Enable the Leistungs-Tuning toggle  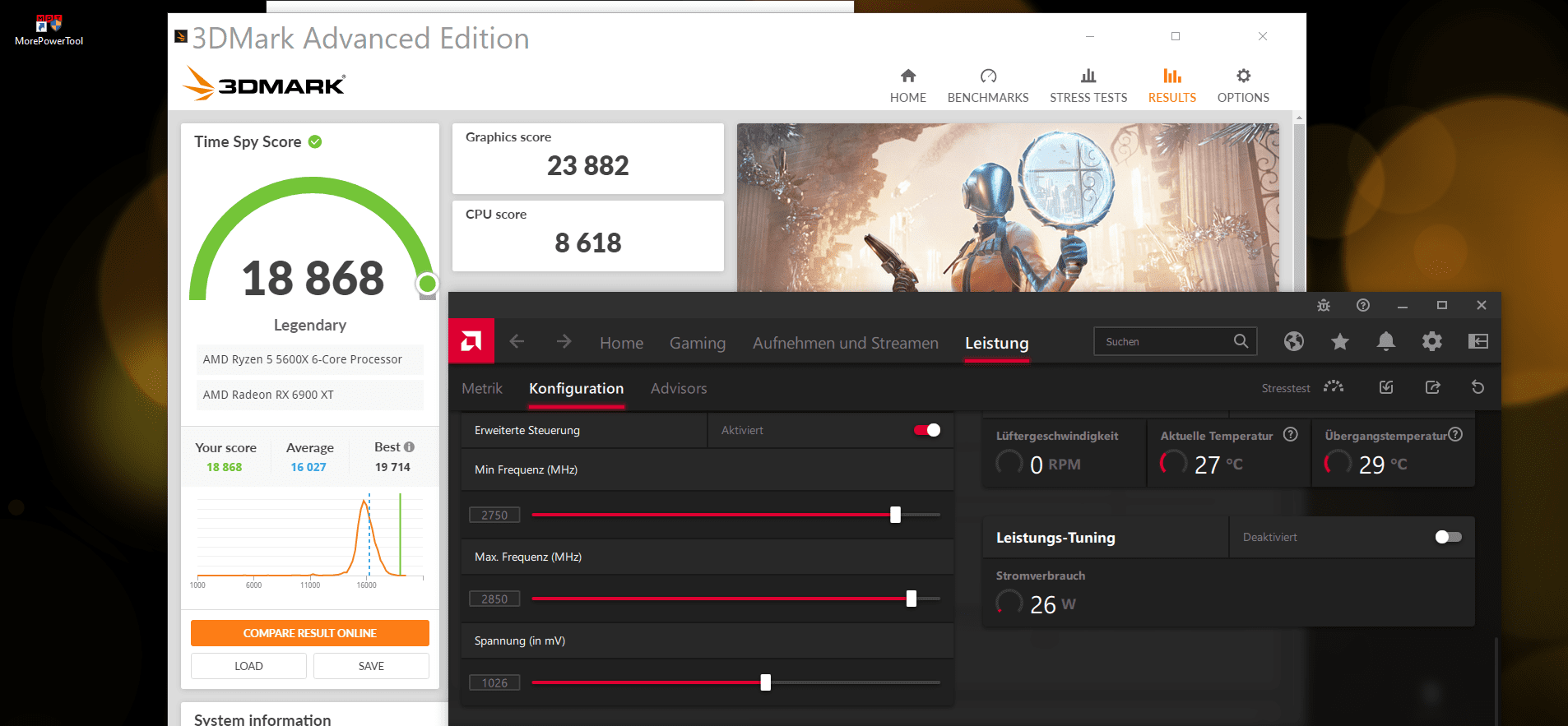click(x=1449, y=537)
